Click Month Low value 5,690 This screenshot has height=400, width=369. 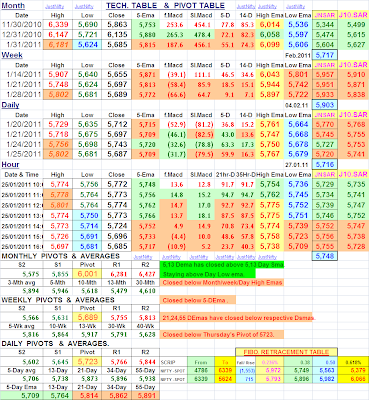click(x=88, y=25)
